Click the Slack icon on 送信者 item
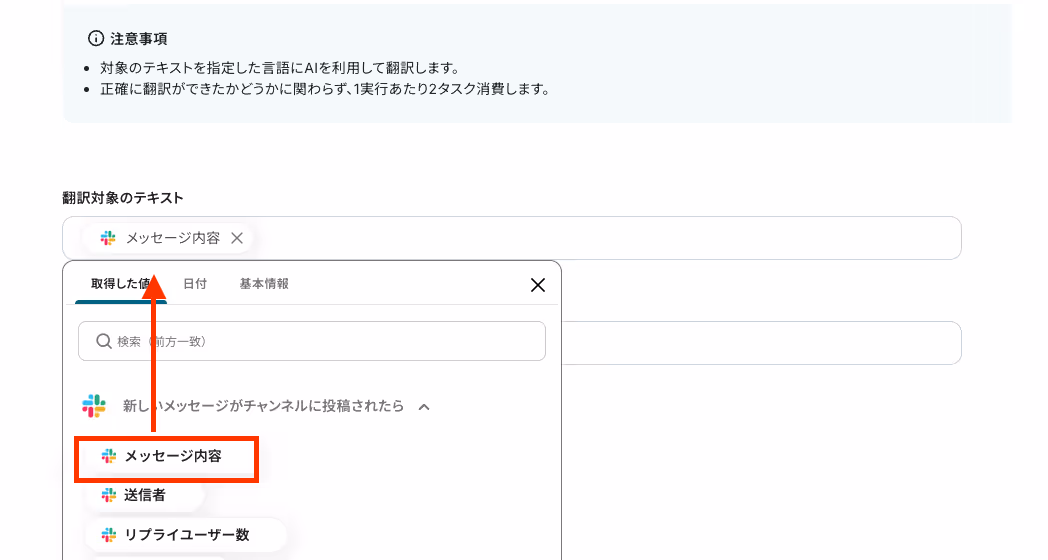The image size is (1048, 560). [x=108, y=495]
